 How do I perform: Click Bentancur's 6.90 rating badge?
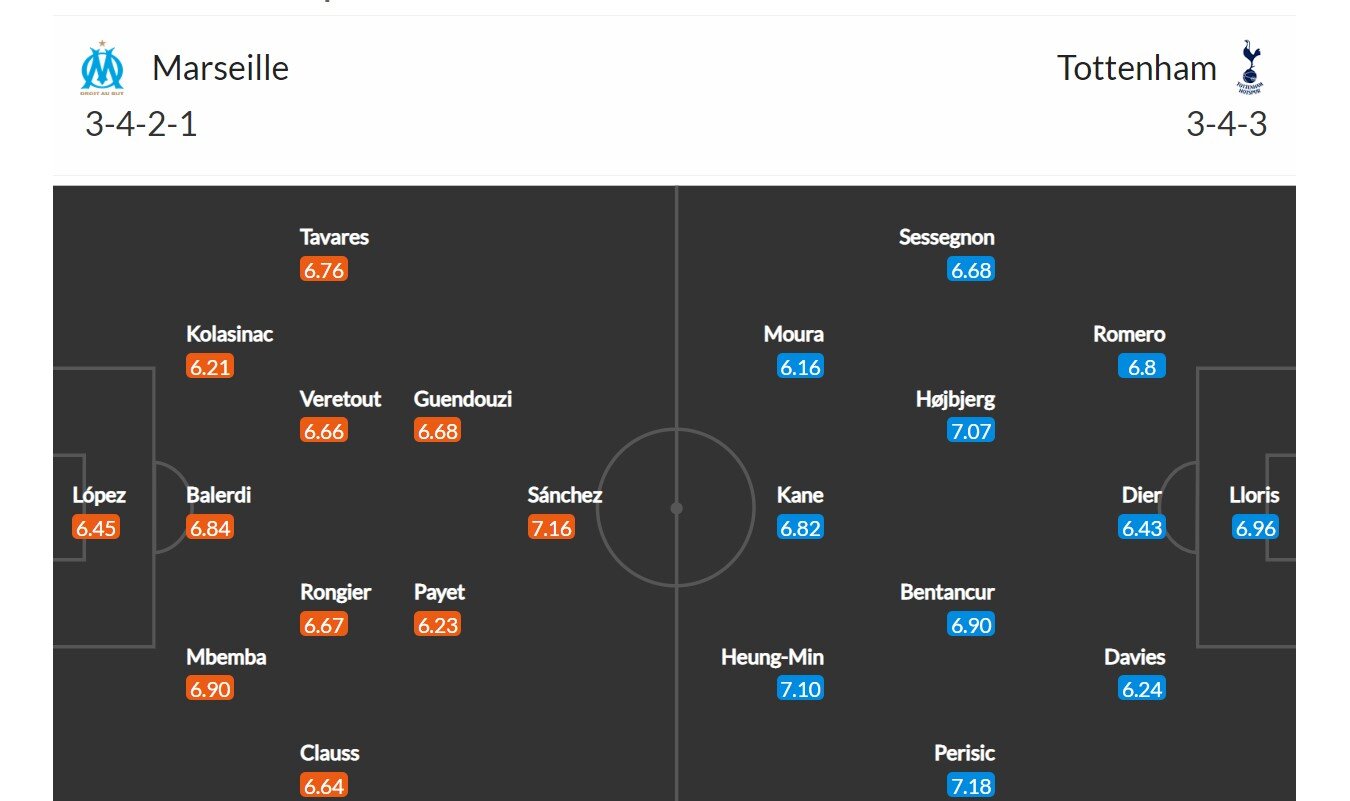coord(970,625)
